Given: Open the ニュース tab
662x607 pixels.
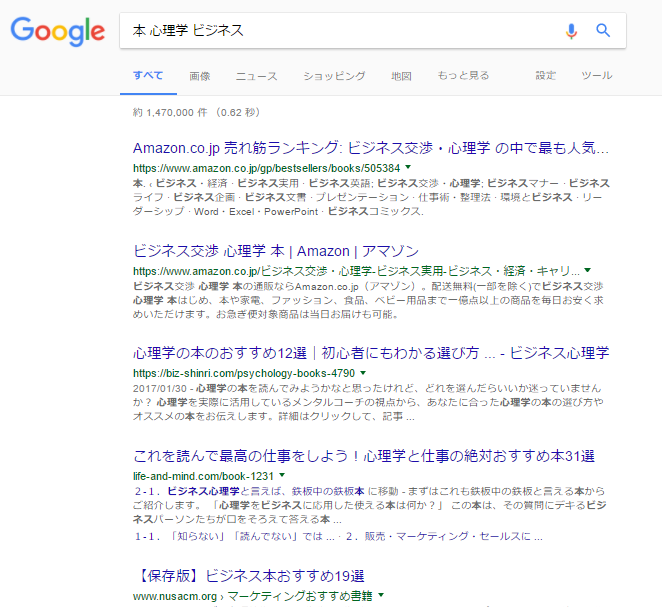Looking at the screenshot, I should click(x=256, y=76).
